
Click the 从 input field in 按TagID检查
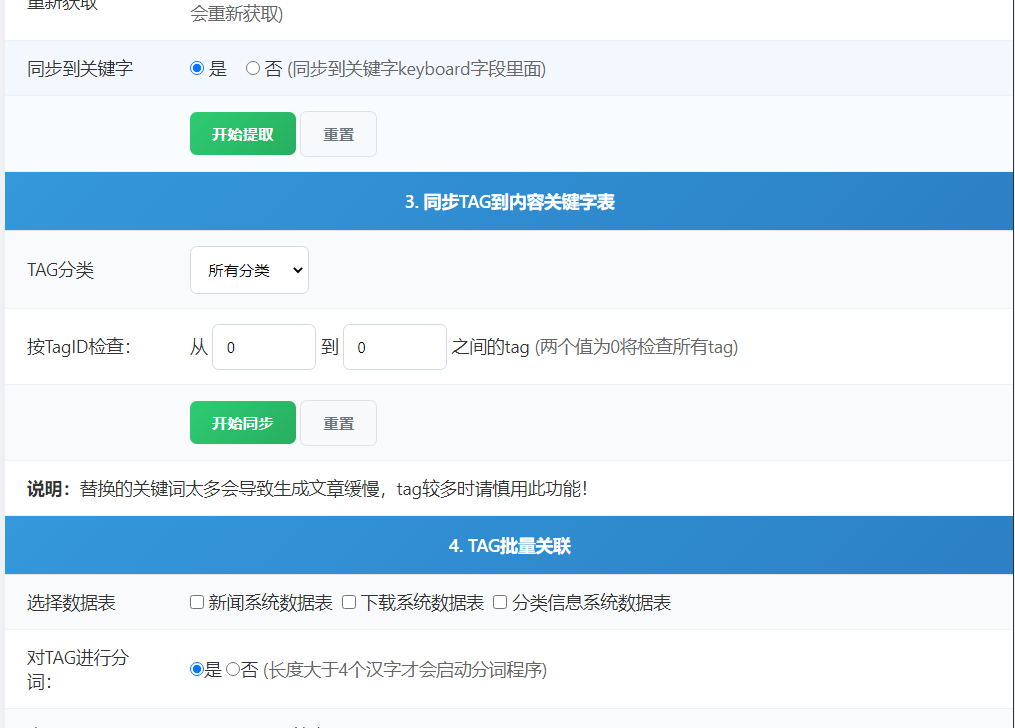click(x=263, y=346)
